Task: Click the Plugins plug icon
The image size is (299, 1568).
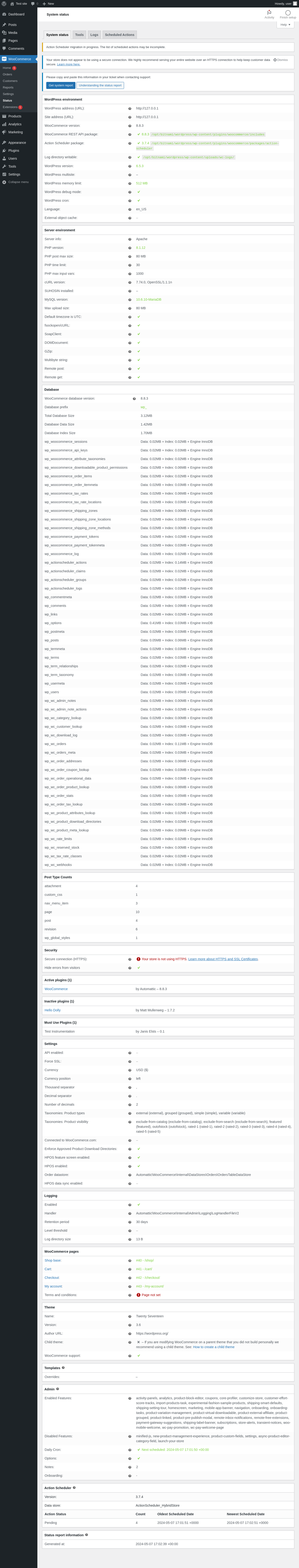Action: pos(4,150)
